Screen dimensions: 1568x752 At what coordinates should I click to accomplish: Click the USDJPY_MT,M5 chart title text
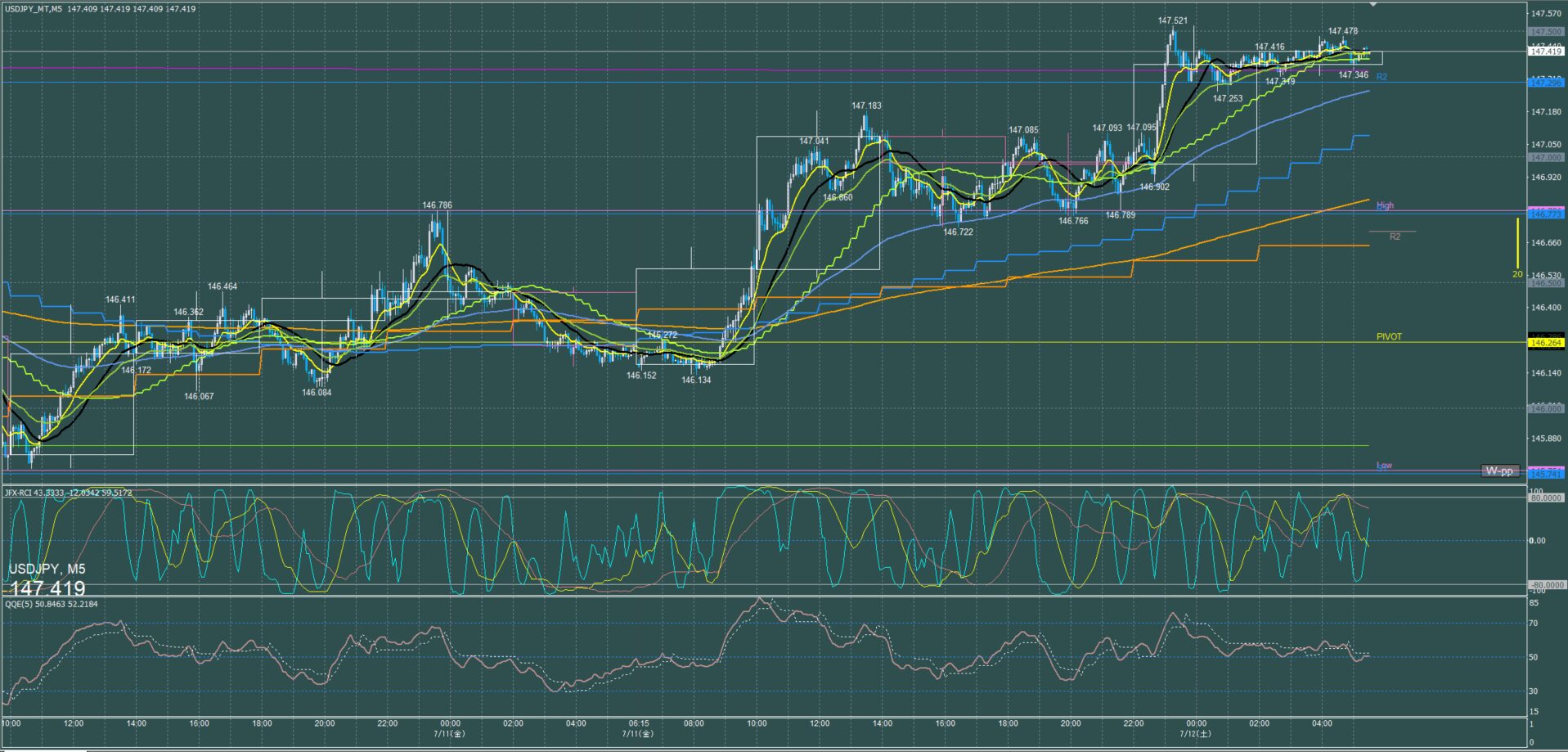pyautogui.click(x=33, y=9)
